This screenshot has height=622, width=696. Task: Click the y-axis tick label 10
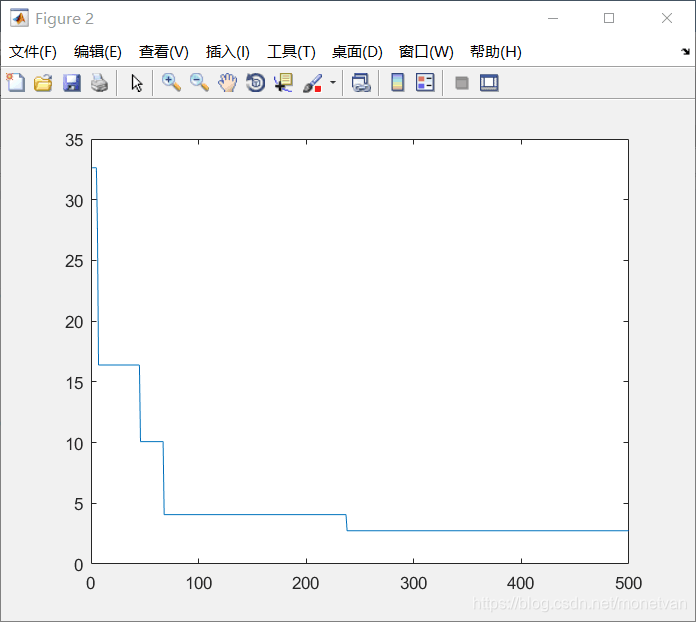[x=74, y=444]
